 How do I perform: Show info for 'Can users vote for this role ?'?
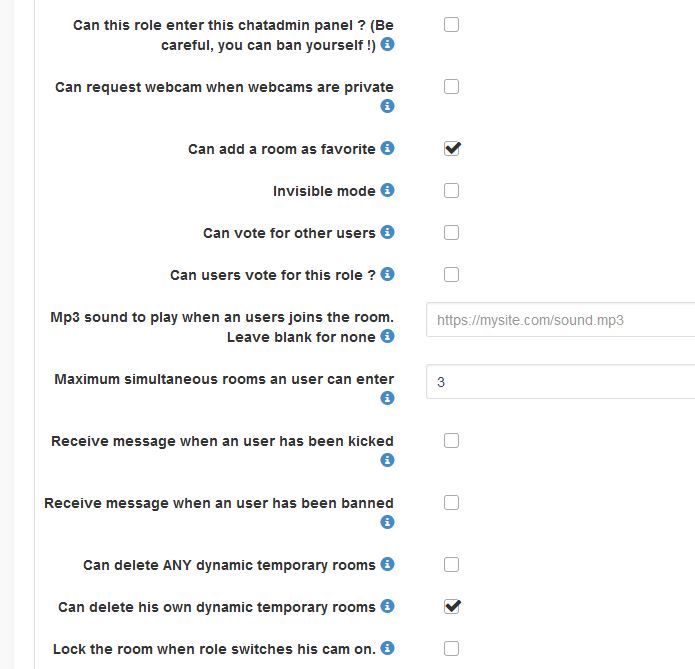[388, 274]
